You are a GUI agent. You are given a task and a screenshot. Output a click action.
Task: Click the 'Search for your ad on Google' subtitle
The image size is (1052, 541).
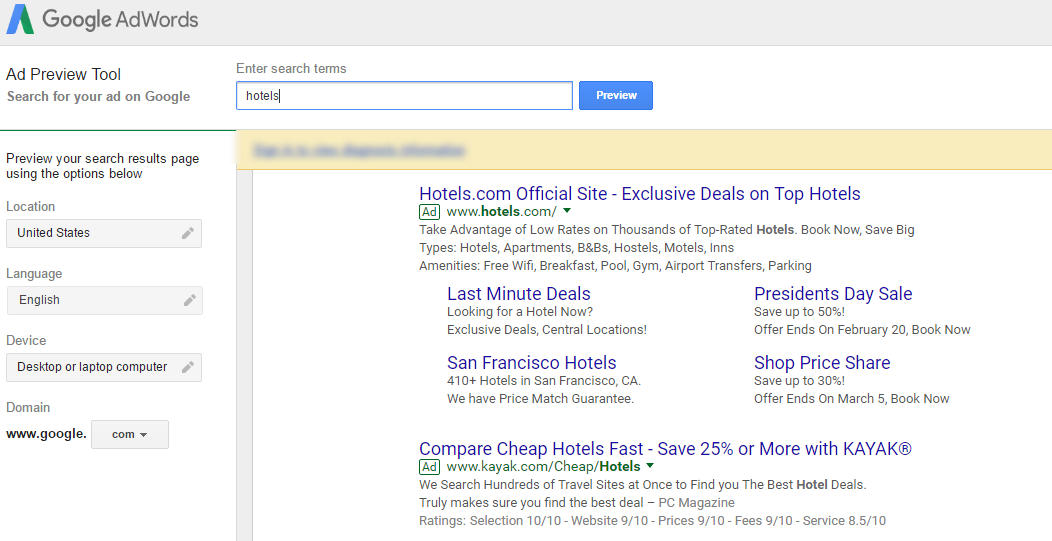[99, 97]
